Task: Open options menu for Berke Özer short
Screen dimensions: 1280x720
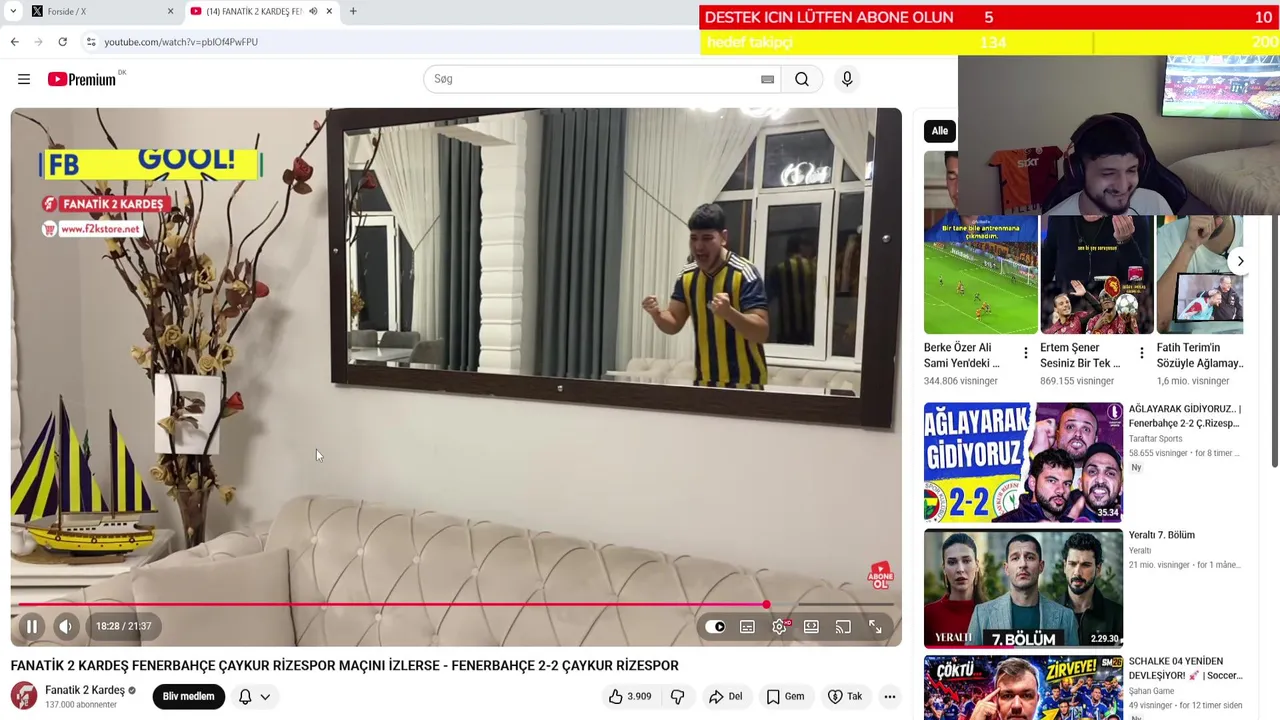Action: click(x=1025, y=353)
